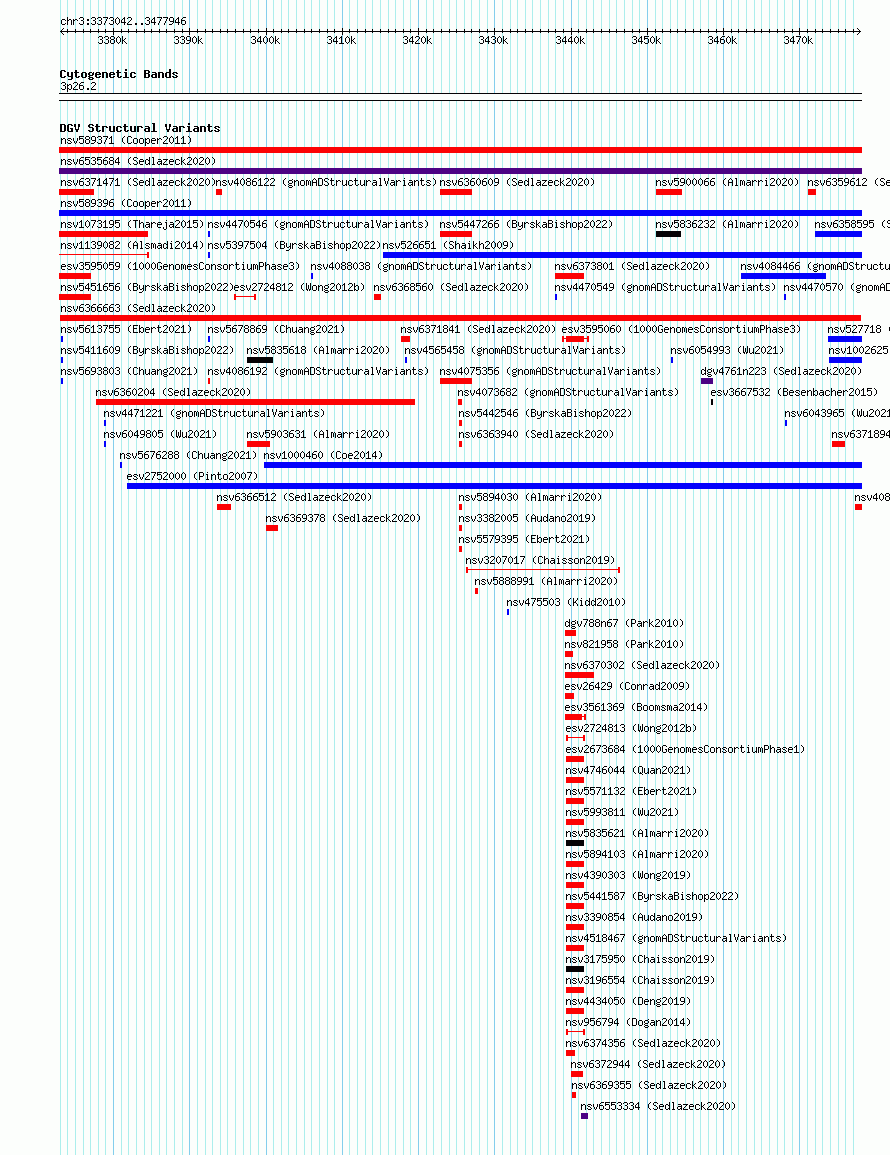Open nsv4086192 (gnomADStructuralVariants)
This screenshot has height=1155, width=890.
(318, 371)
